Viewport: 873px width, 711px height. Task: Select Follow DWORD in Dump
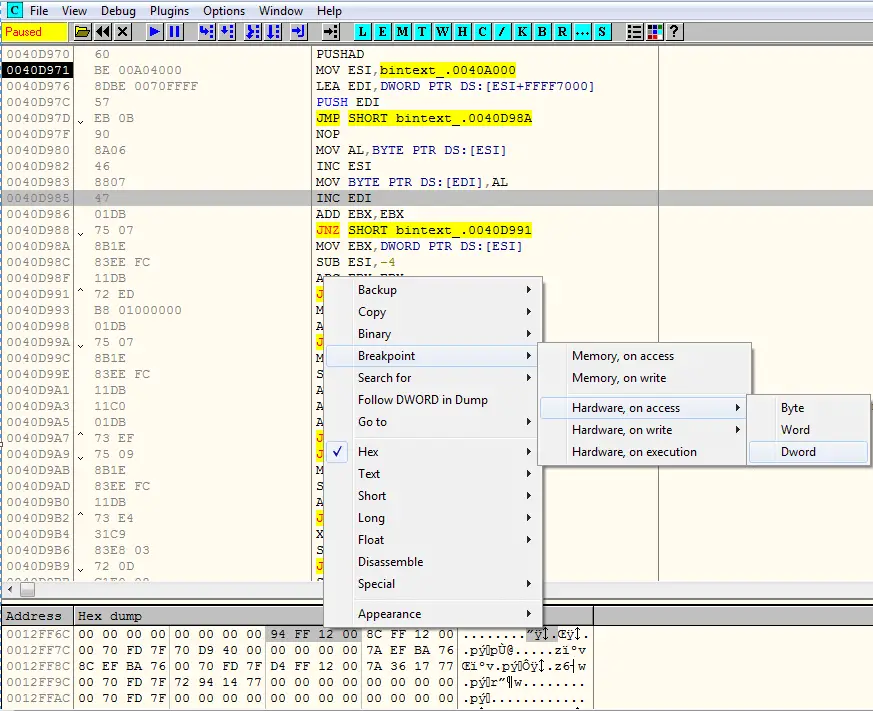(433, 400)
